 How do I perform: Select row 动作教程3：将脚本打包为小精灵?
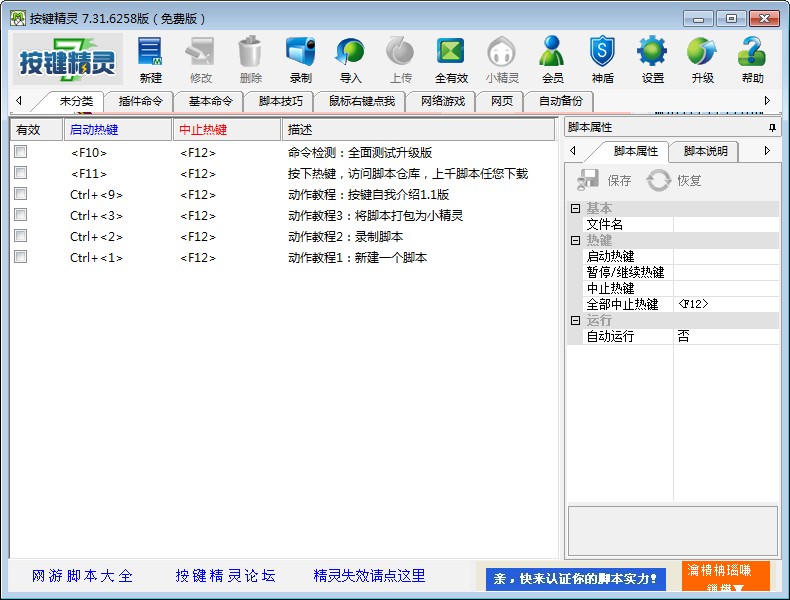coord(283,216)
